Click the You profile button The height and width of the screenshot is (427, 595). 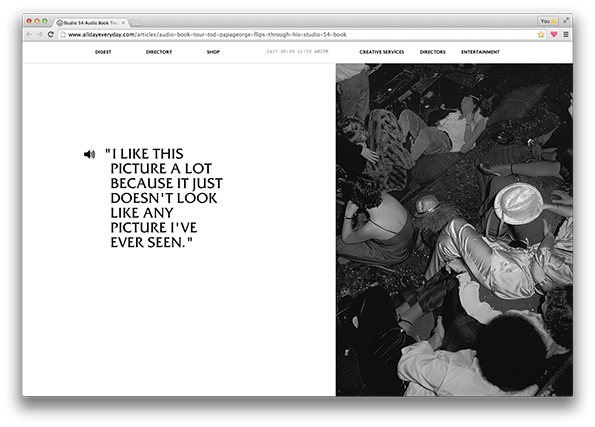548,21
